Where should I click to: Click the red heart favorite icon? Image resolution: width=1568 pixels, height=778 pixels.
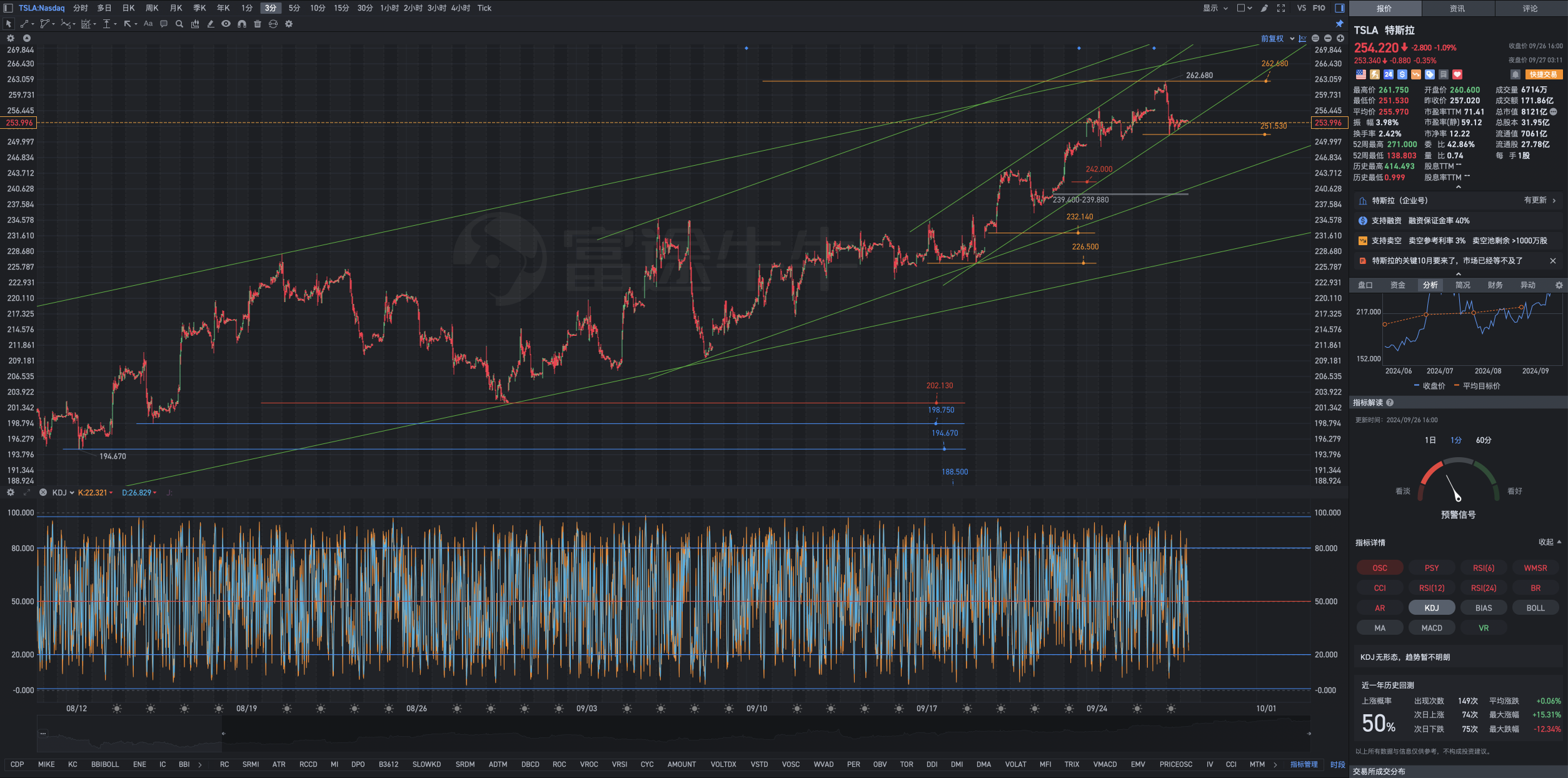tap(1457, 74)
